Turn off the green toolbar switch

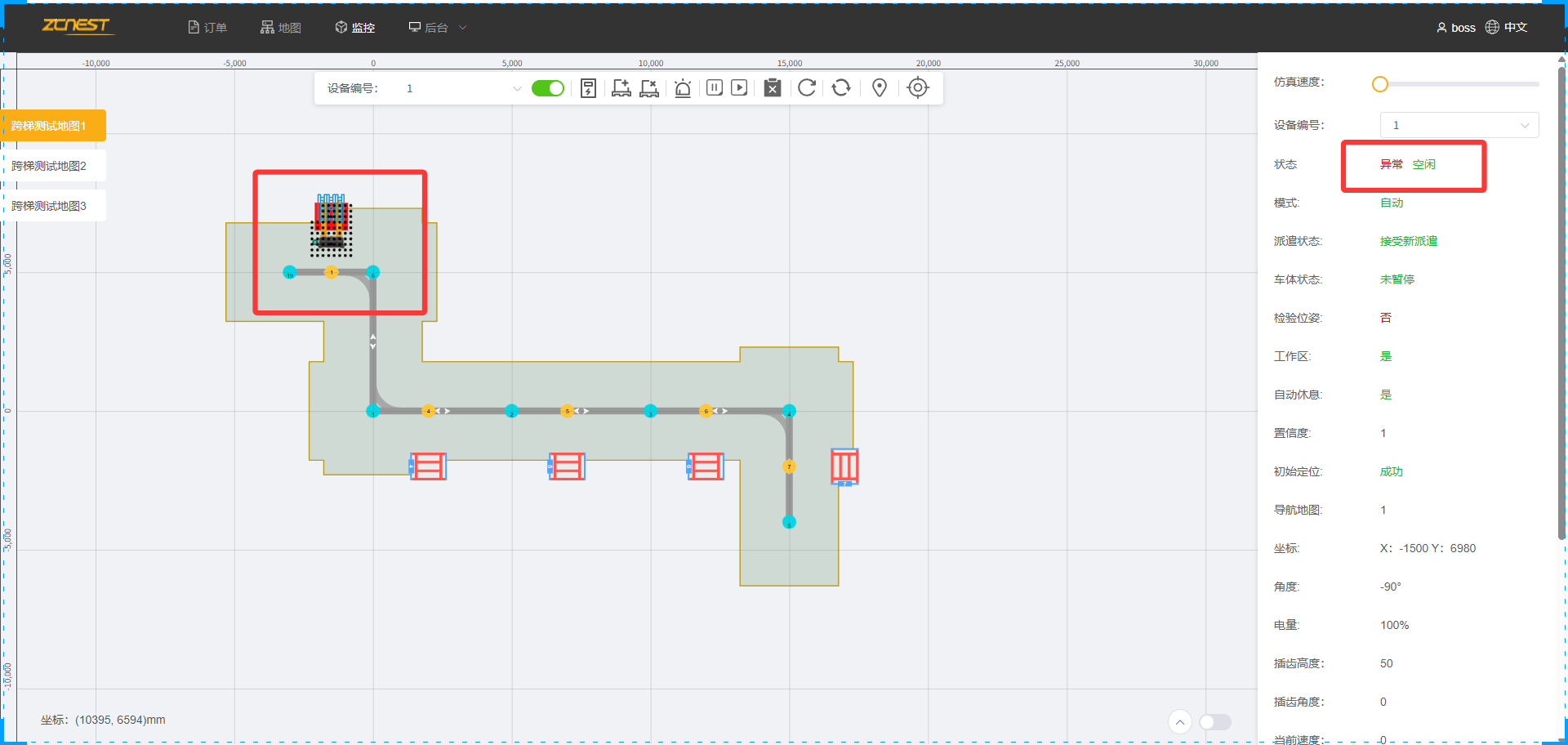click(547, 88)
